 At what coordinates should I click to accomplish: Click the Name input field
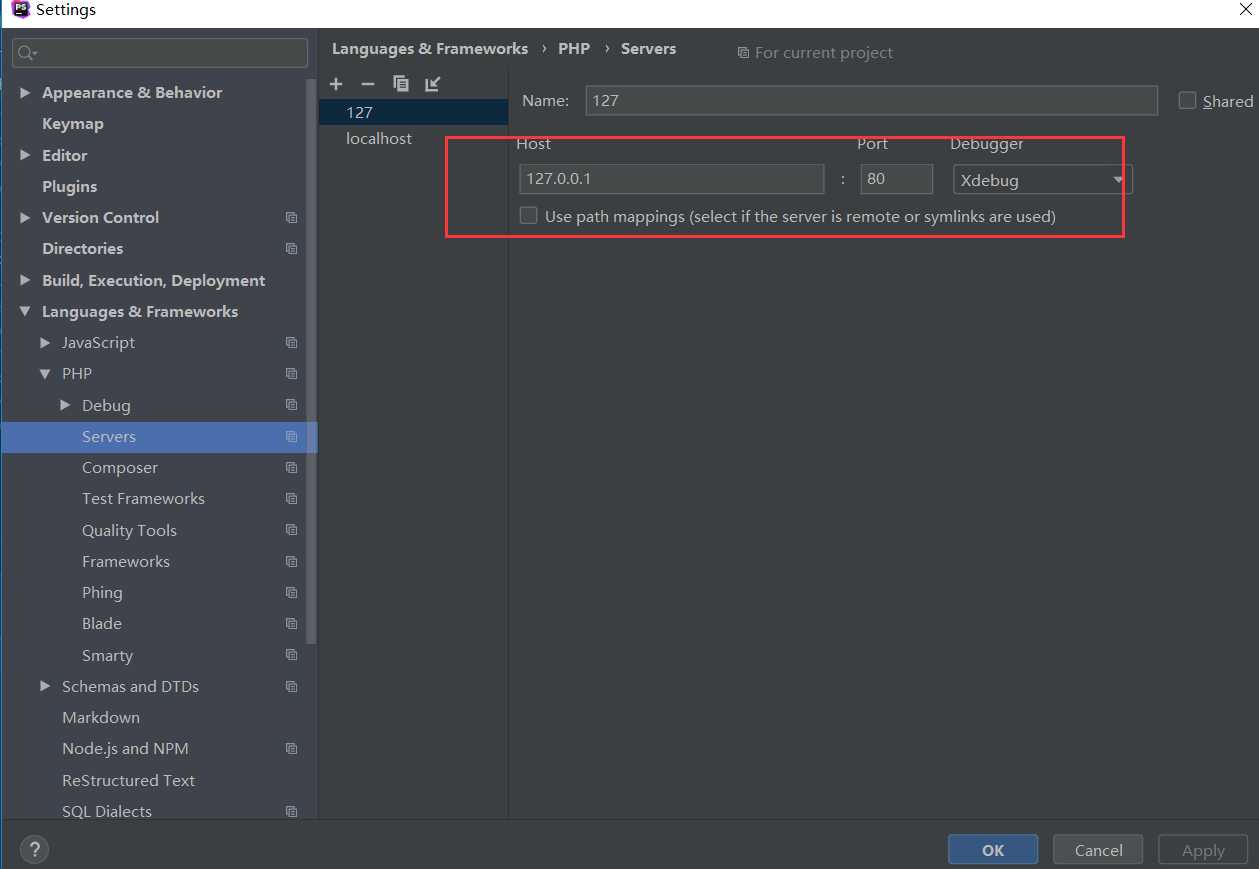871,100
